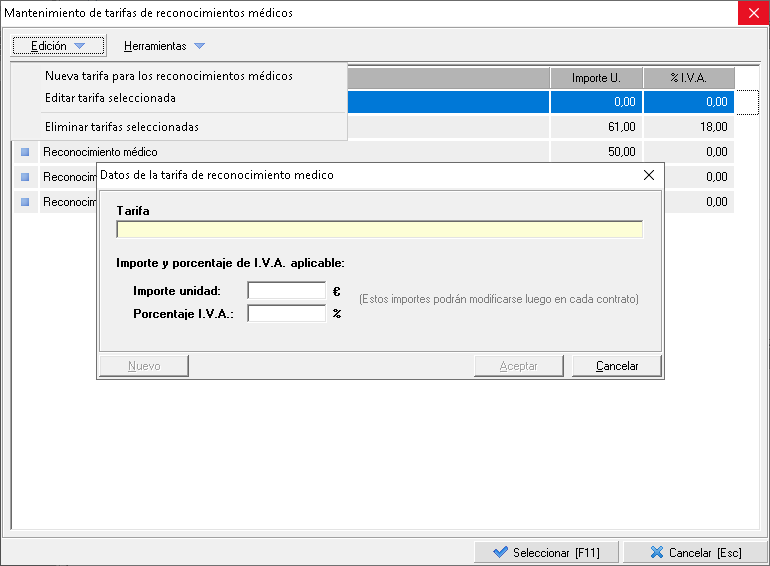Click the blue square icon beside Reconocimiento médico
Screen dimensions: 770x566
pos(25,152)
